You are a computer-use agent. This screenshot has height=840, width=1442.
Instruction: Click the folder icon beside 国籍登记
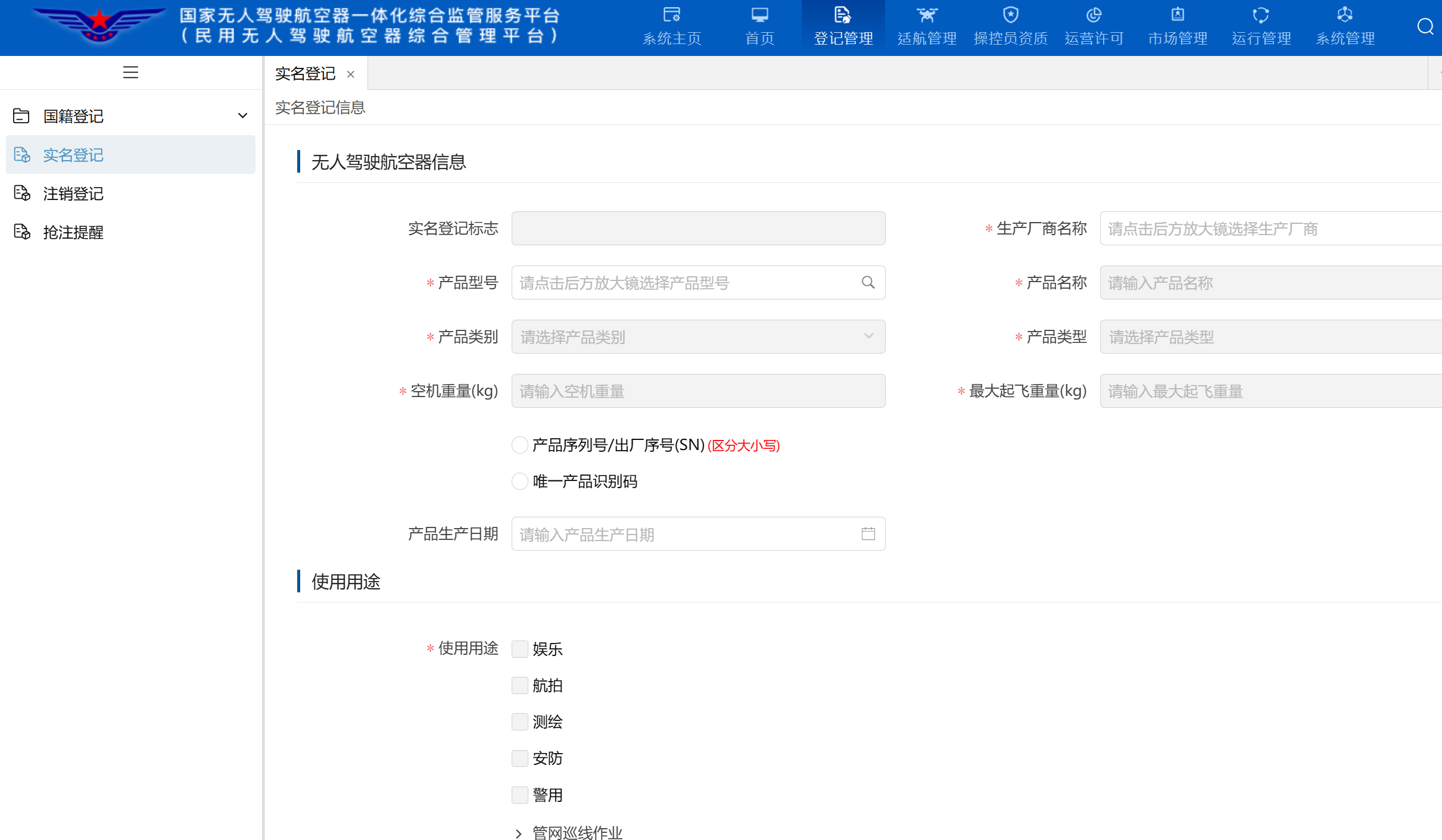pos(21,115)
